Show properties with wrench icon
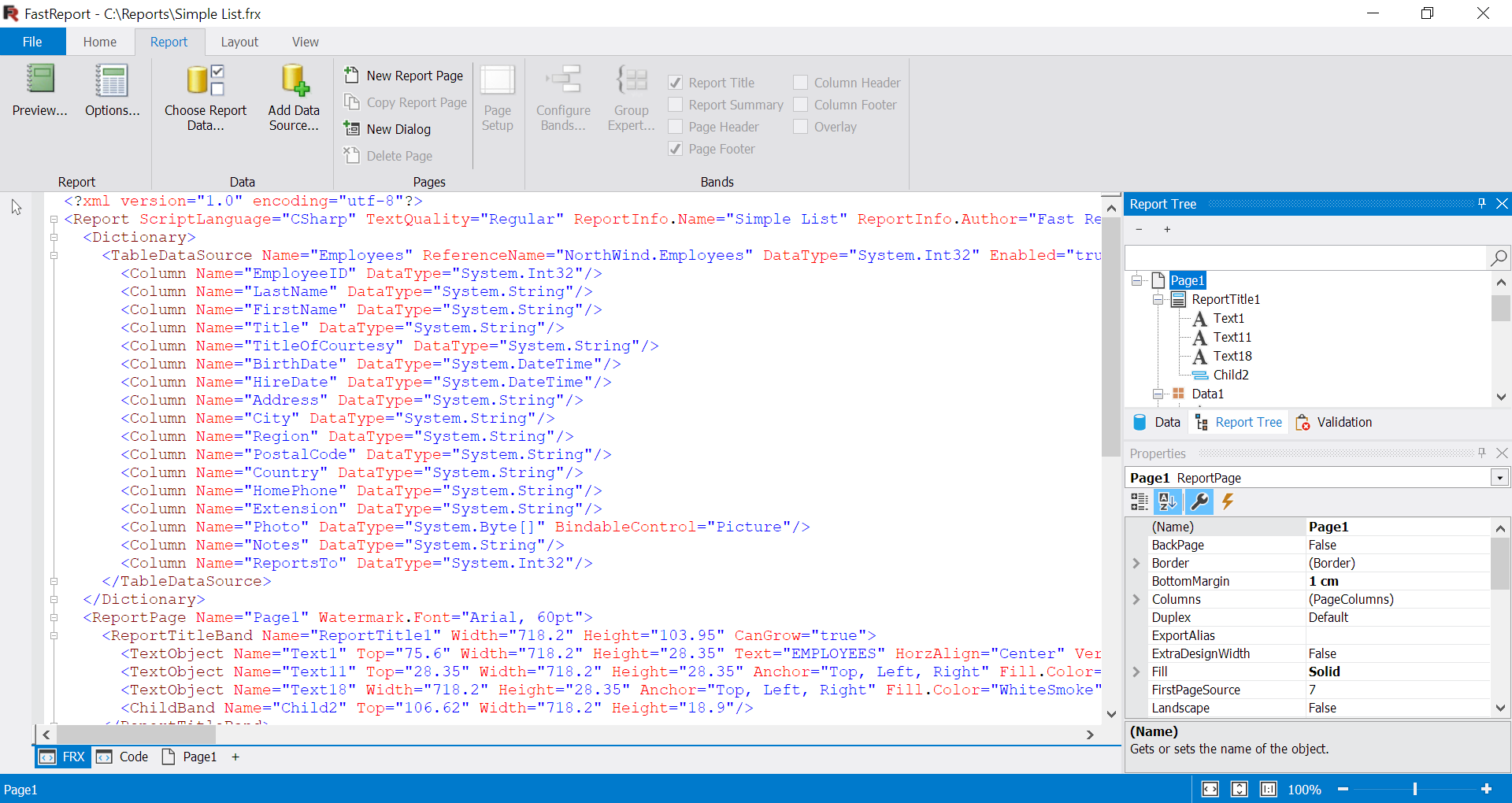Image resolution: width=1512 pixels, height=803 pixels. 1199,501
